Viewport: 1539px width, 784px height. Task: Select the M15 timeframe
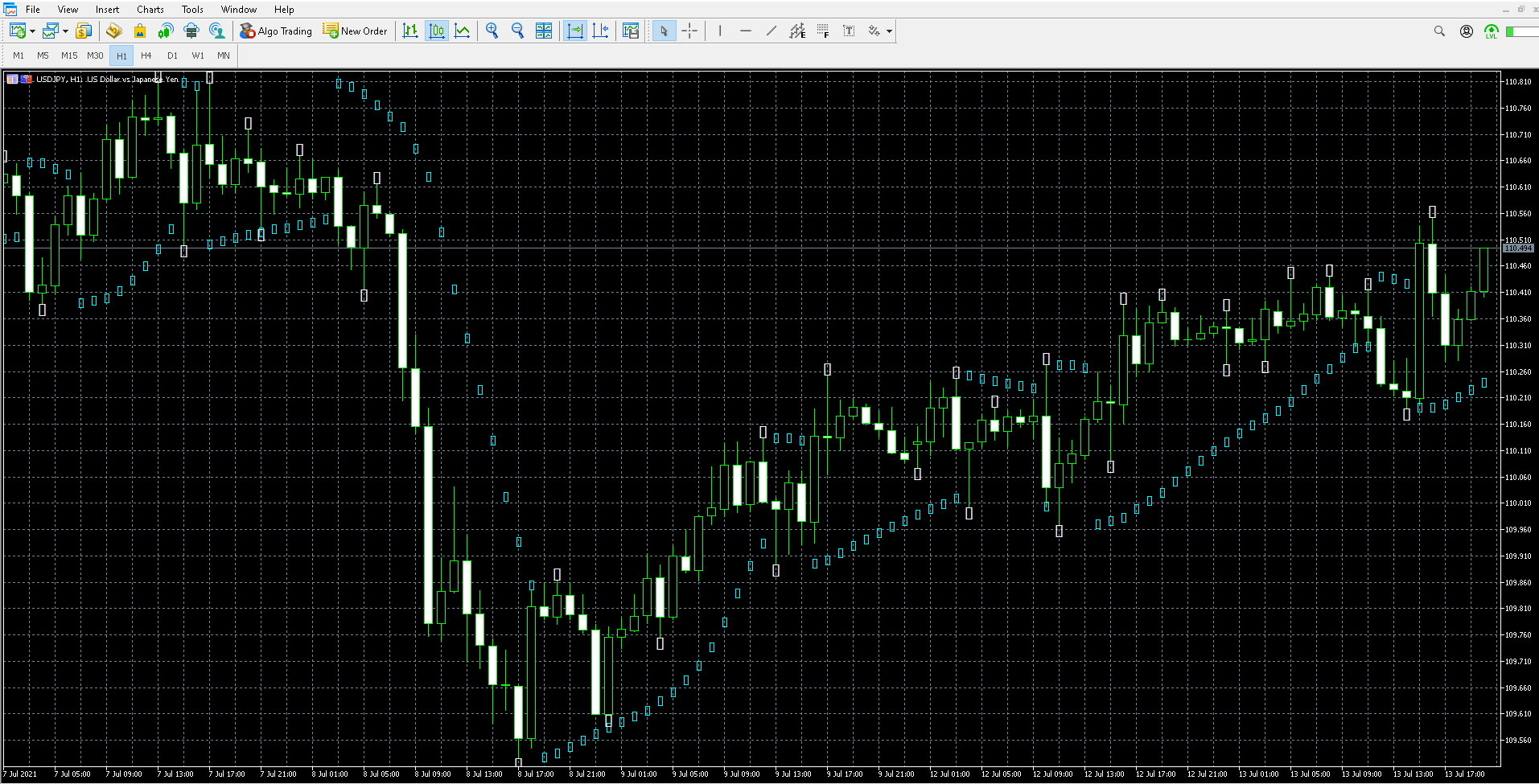tap(69, 55)
